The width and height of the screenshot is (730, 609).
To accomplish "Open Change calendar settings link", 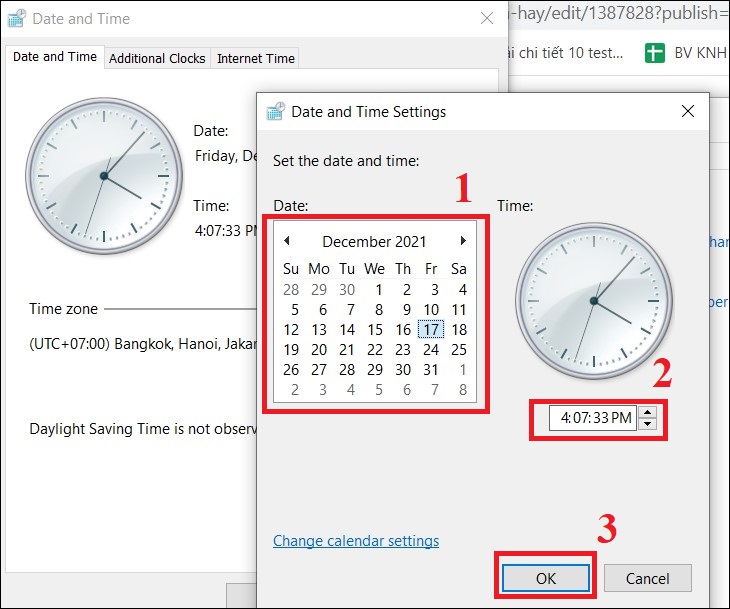I will [356, 541].
